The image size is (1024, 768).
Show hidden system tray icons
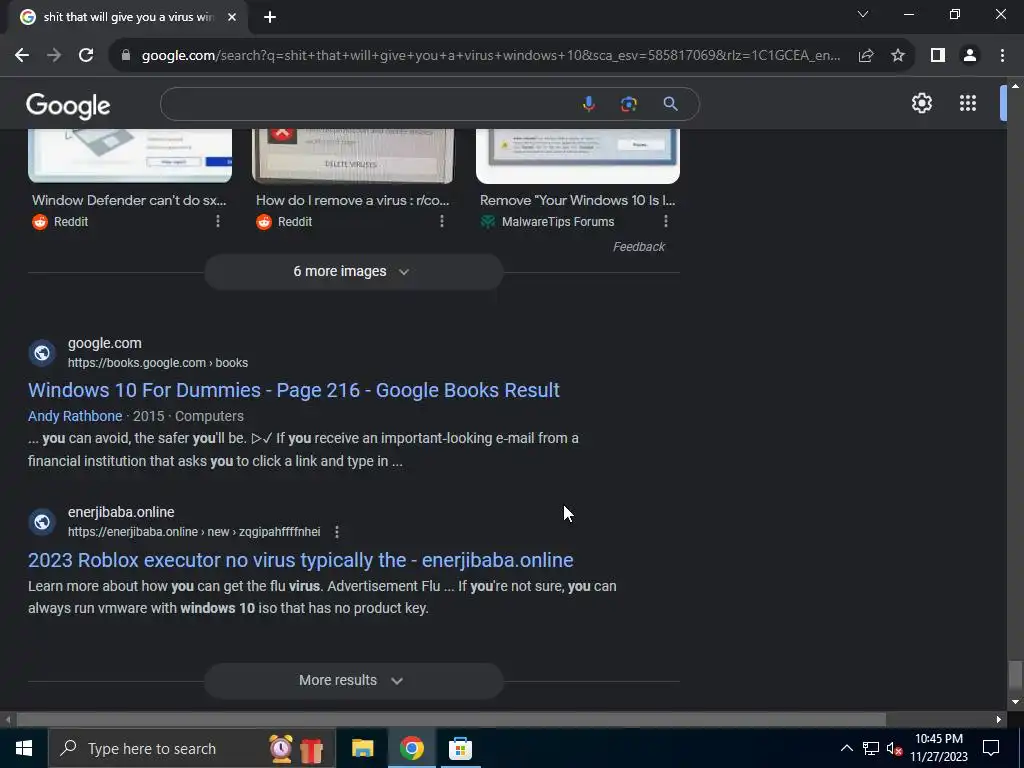pos(846,748)
